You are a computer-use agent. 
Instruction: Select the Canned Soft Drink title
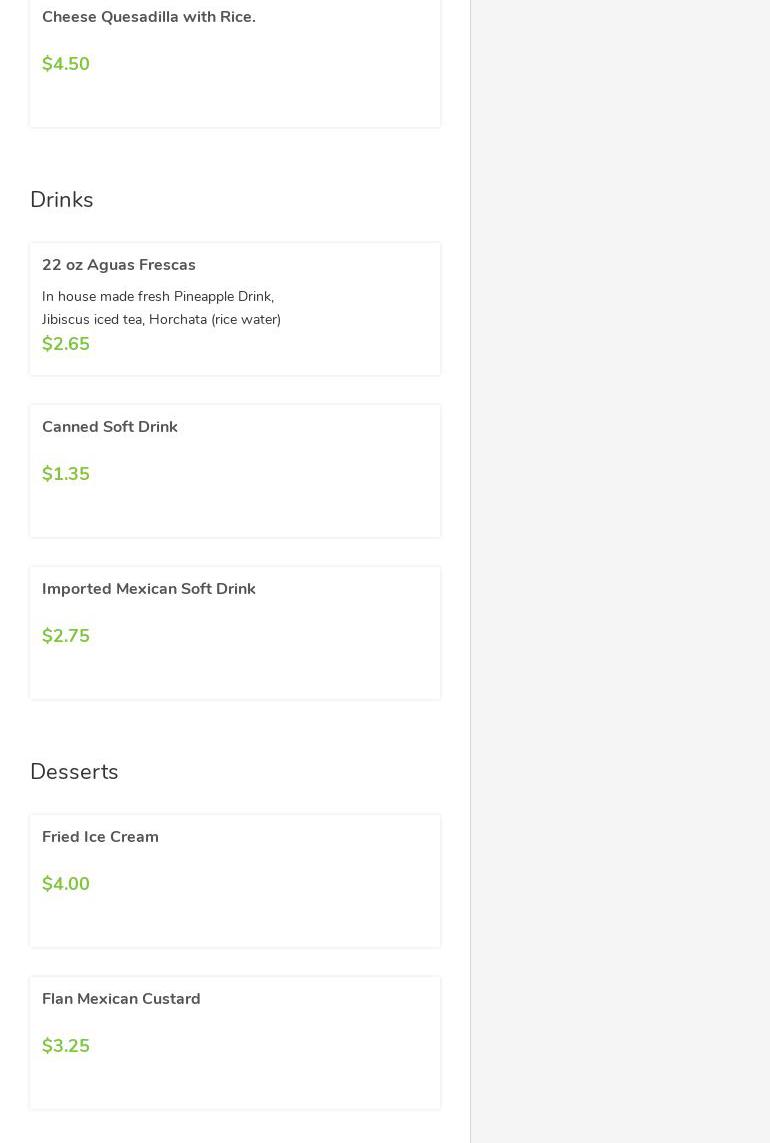(x=110, y=427)
